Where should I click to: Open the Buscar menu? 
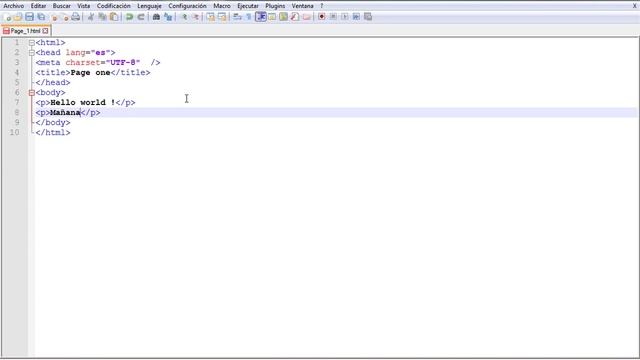pyautogui.click(x=62, y=6)
